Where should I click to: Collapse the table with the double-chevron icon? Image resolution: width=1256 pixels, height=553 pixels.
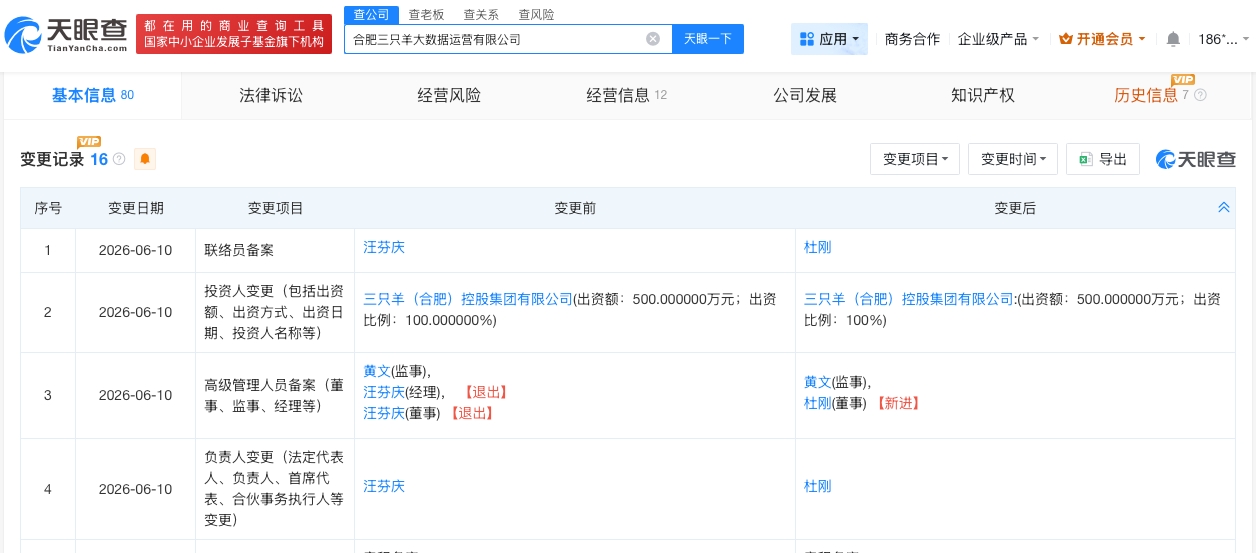[x=1223, y=207]
